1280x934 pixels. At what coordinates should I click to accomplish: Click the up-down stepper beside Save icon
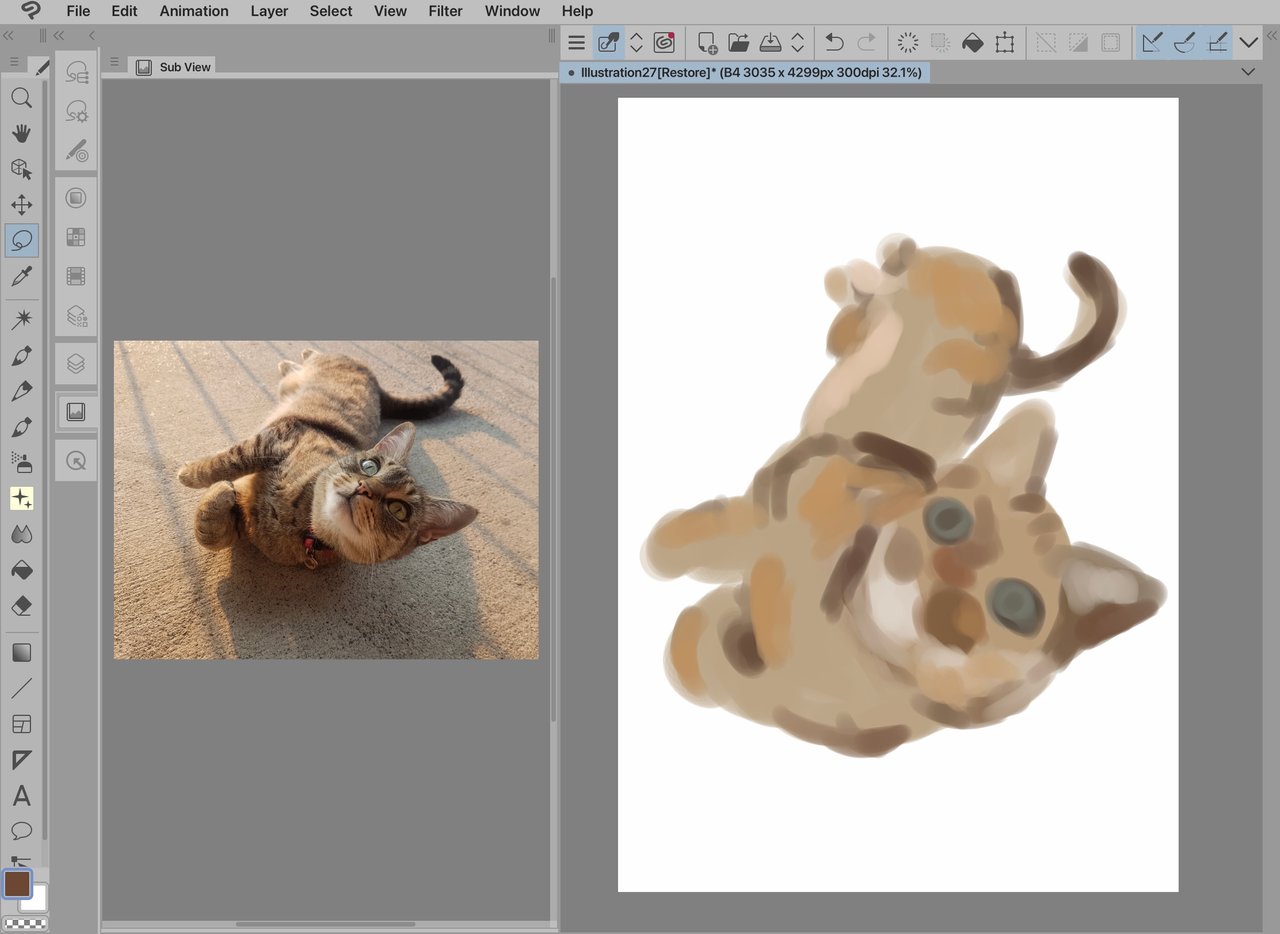click(797, 42)
